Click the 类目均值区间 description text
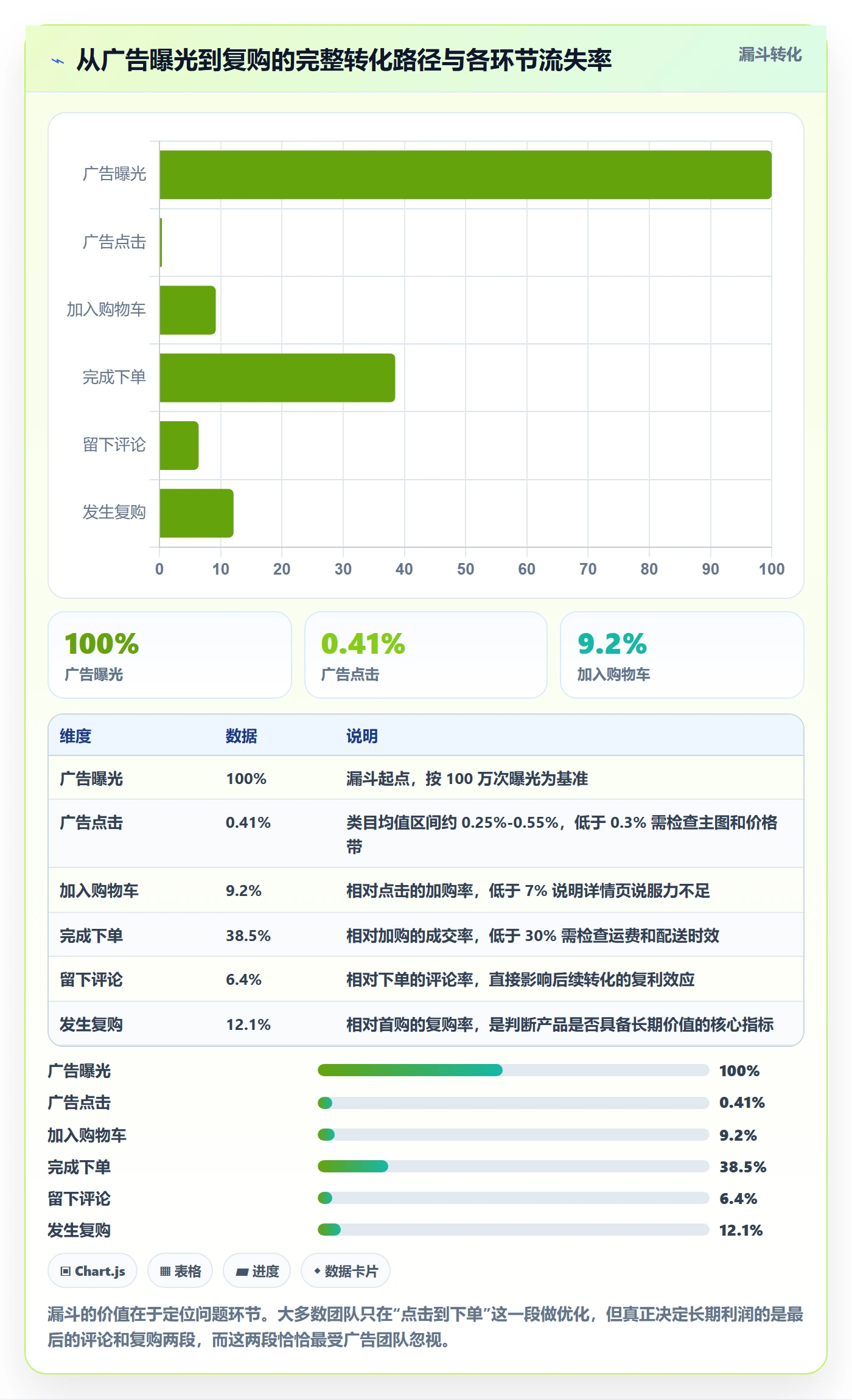Screen dimensions: 852x1400 click(562, 835)
